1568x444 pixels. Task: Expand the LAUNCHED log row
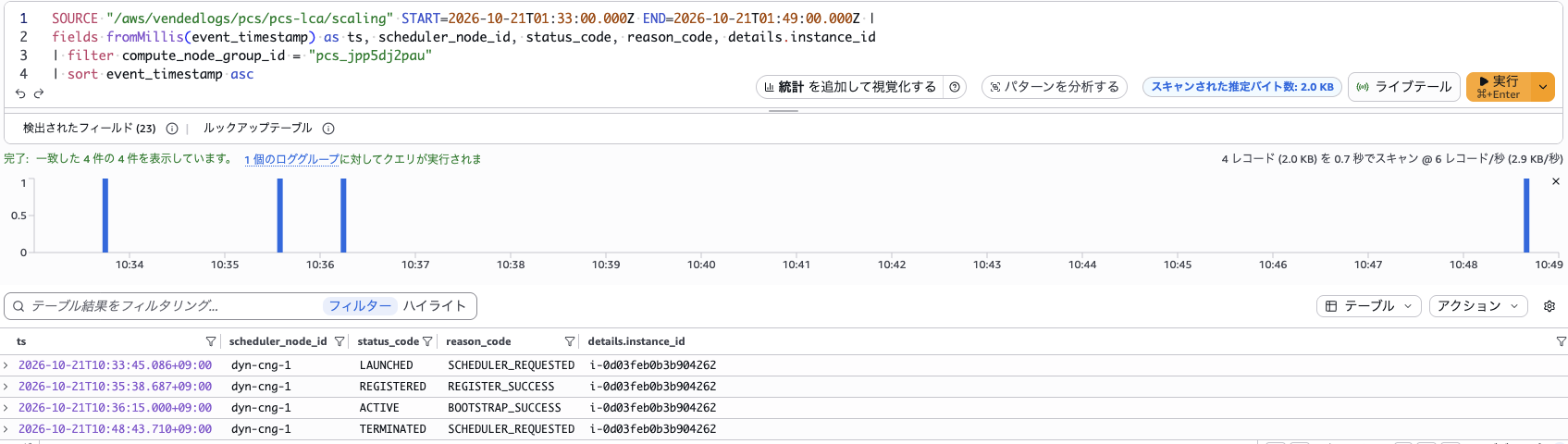click(x=6, y=365)
